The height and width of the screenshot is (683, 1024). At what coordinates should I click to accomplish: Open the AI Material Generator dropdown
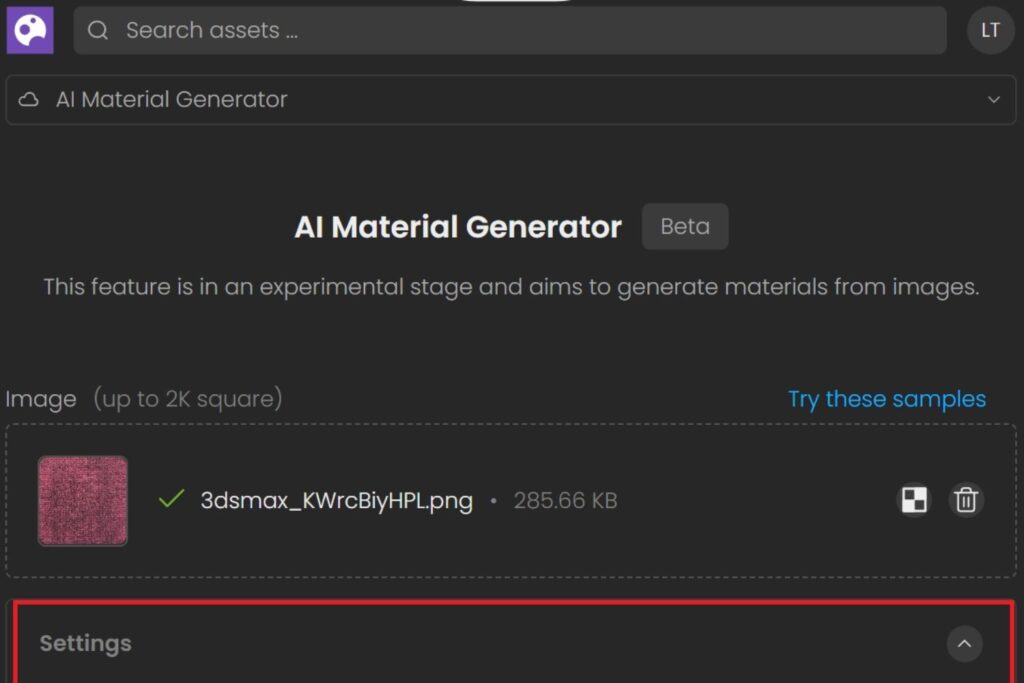point(511,100)
